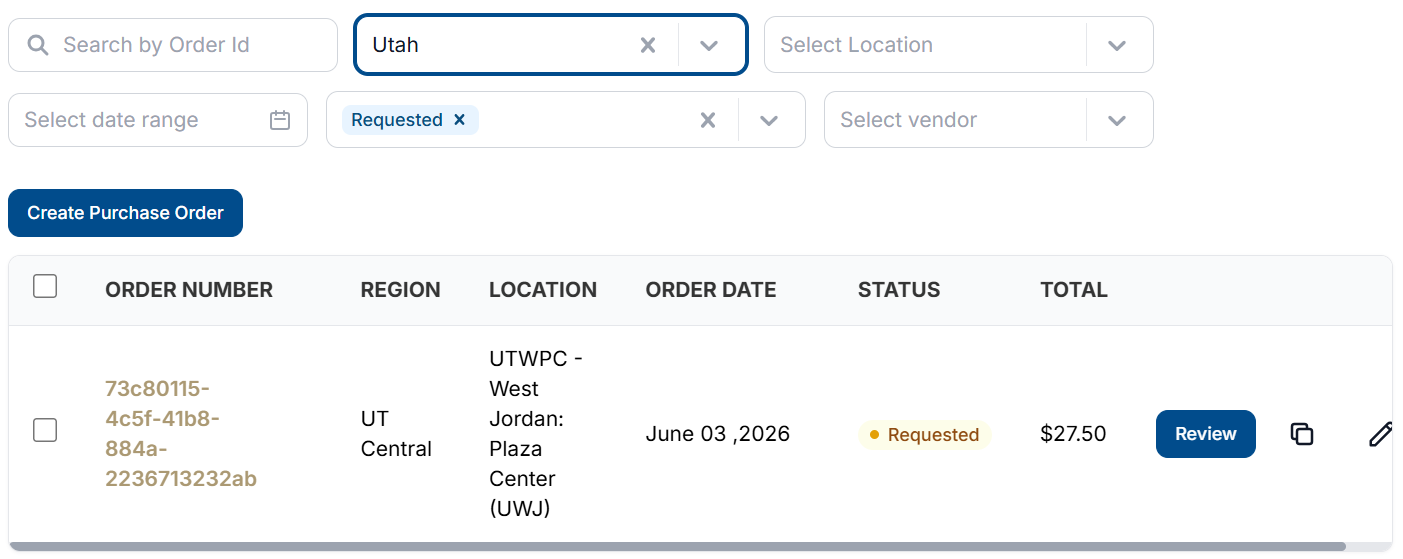The width and height of the screenshot is (1403, 559).
Task: Clear the Utah region selection
Action: click(648, 45)
